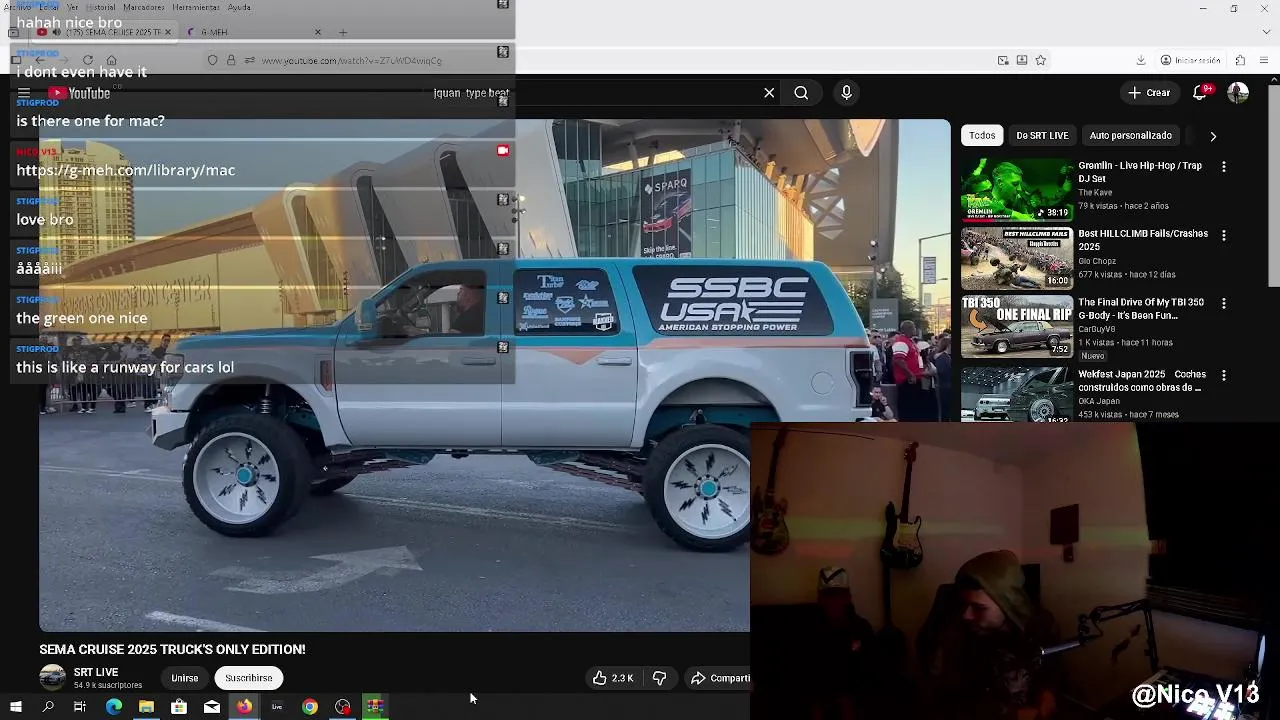Open the SRT LIVE channel name link
This screenshot has height=720, width=1280.
[x=96, y=672]
